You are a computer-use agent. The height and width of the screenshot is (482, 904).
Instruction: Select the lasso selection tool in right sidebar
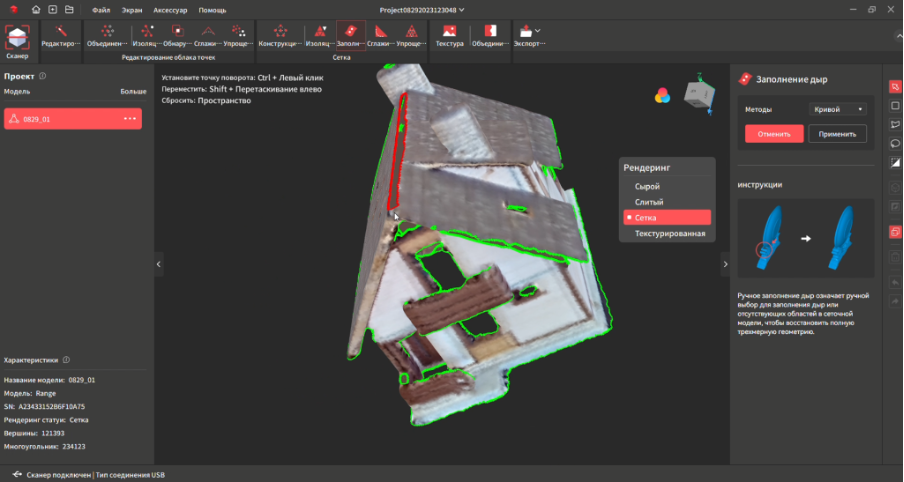click(895, 143)
